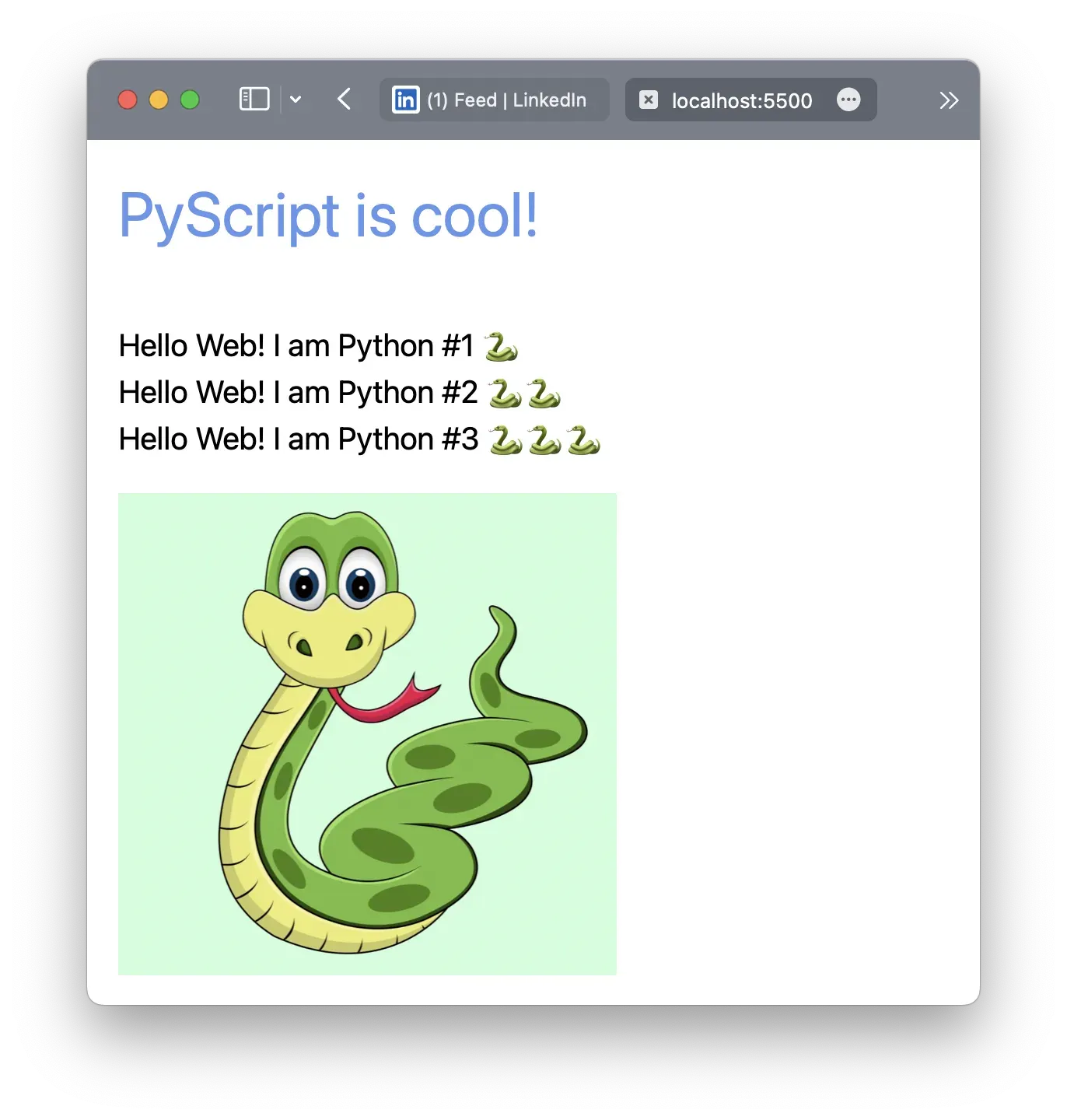Click the PyScript is cool! heading
Screen dimensions: 1067x1120
(328, 216)
